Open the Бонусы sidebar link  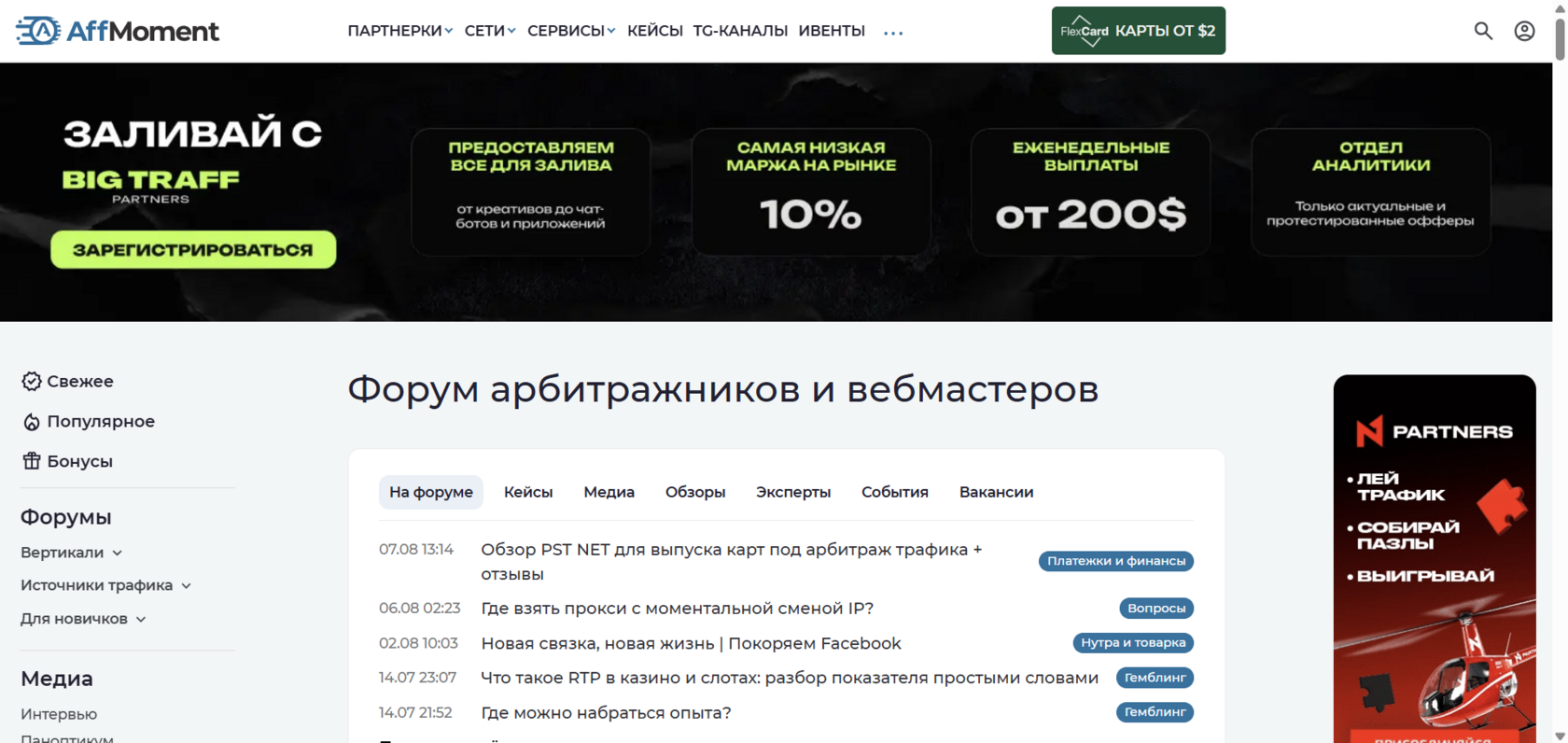(x=80, y=461)
